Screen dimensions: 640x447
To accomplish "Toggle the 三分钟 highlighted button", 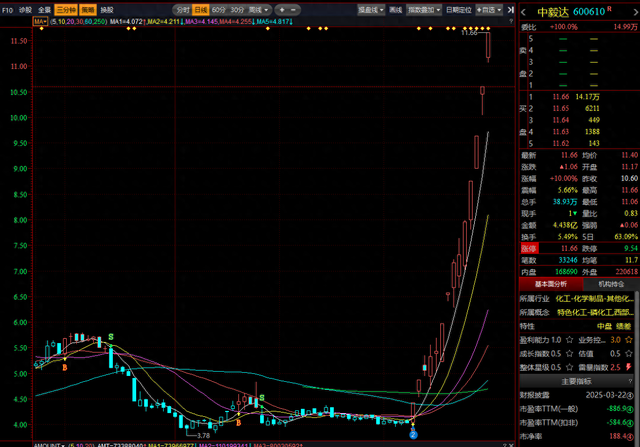I will (66, 10).
